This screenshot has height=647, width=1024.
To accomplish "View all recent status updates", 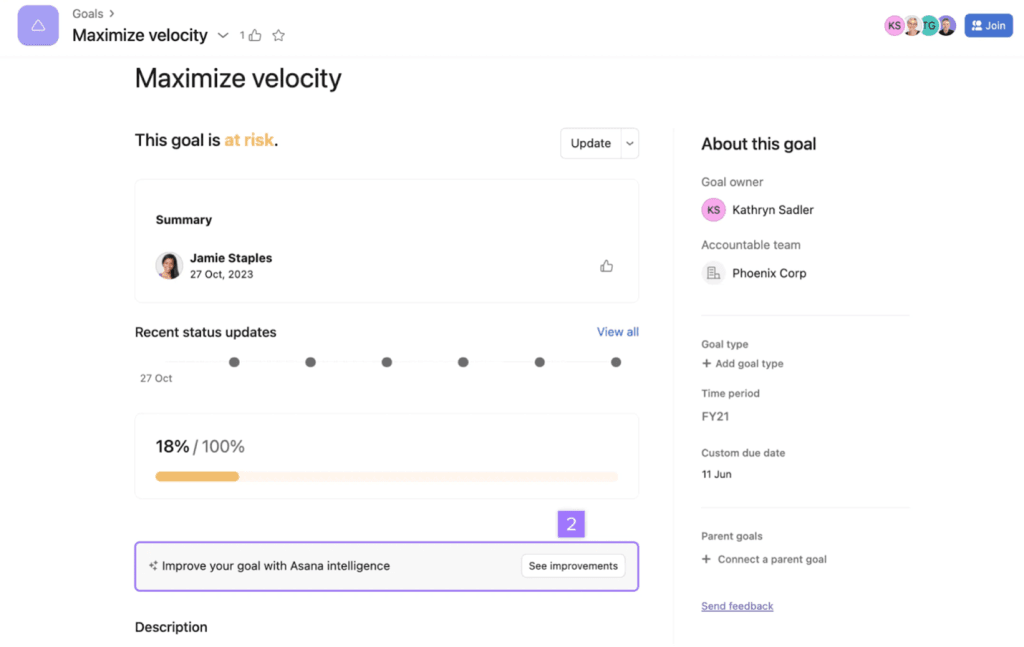I will tap(617, 332).
